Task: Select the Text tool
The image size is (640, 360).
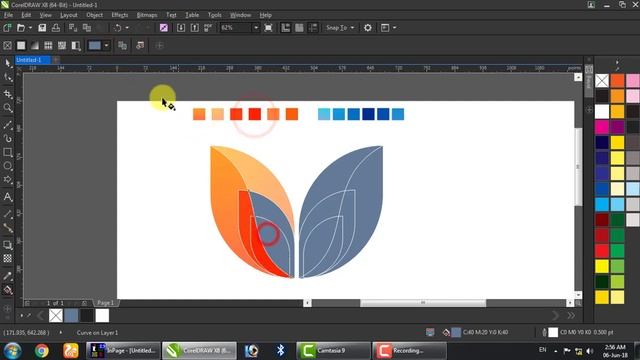Action: pyautogui.click(x=7, y=197)
